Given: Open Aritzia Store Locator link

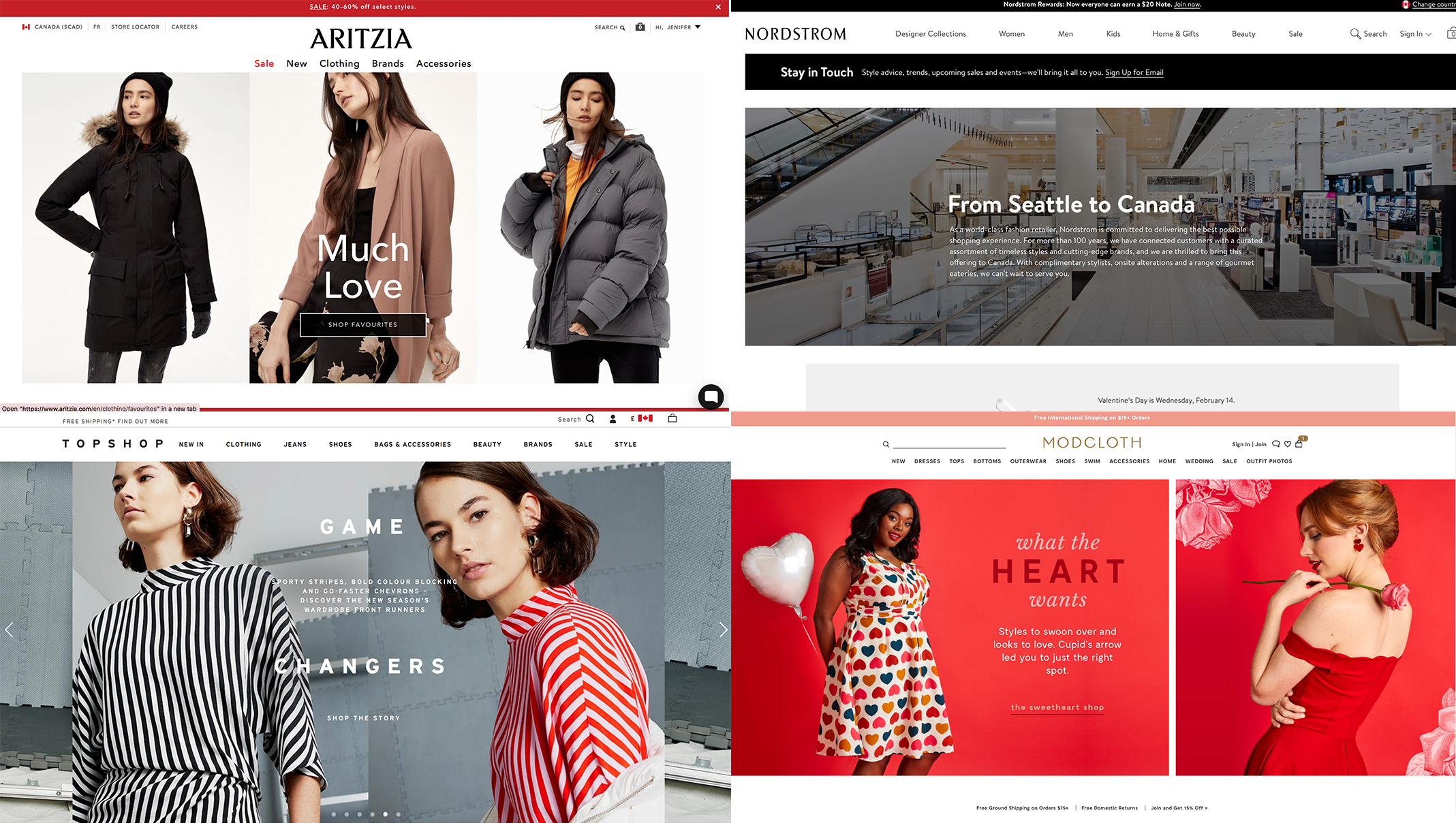Looking at the screenshot, I should (x=135, y=27).
